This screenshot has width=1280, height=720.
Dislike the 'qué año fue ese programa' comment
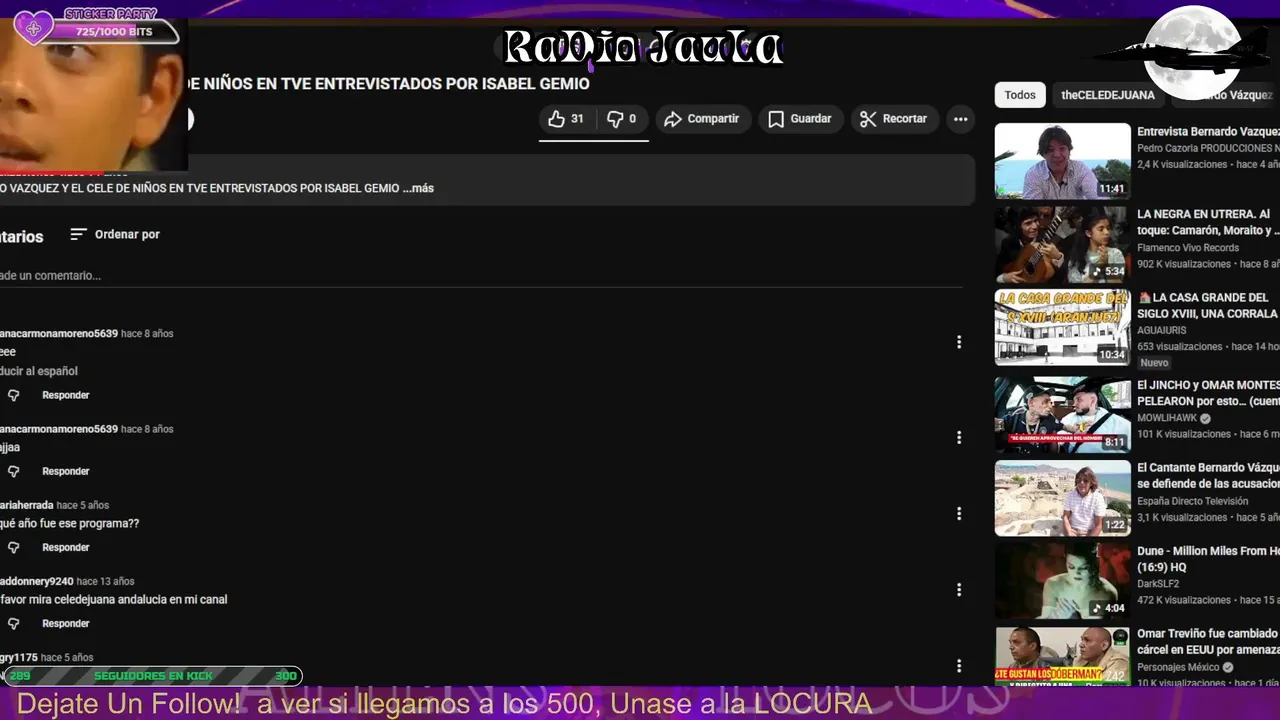tap(13, 547)
